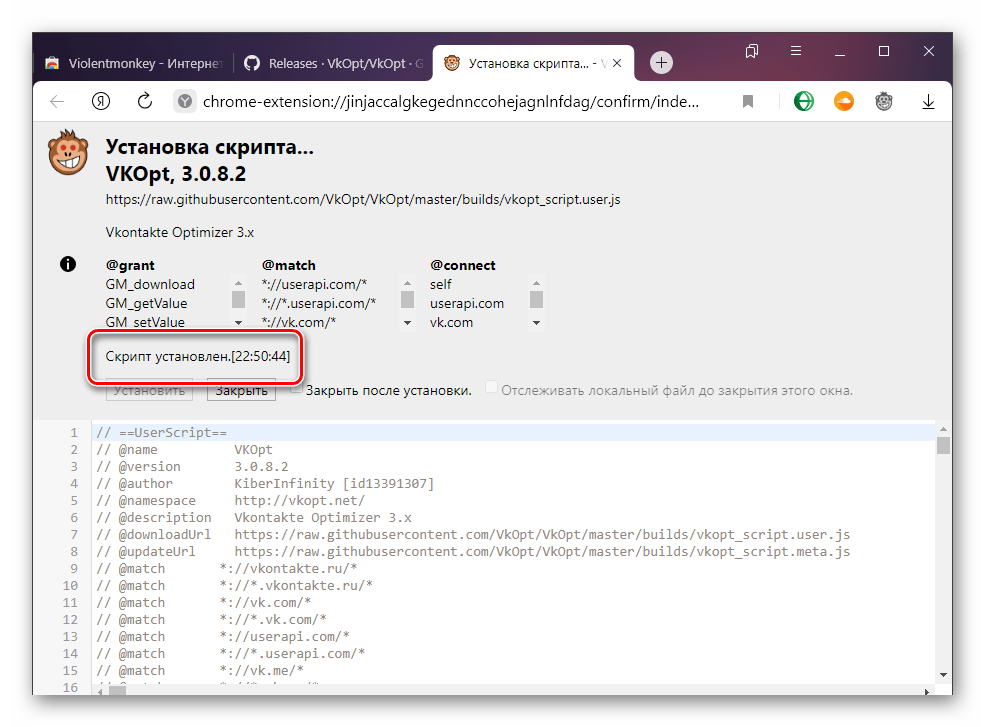985x727 pixels.
Task: Select *://*.userapi.com/* match entry
Action: coord(318,303)
